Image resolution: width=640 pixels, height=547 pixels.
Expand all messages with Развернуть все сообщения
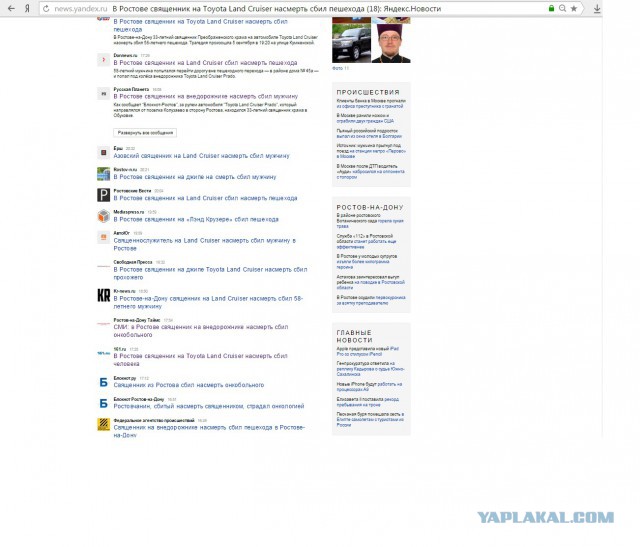click(145, 133)
